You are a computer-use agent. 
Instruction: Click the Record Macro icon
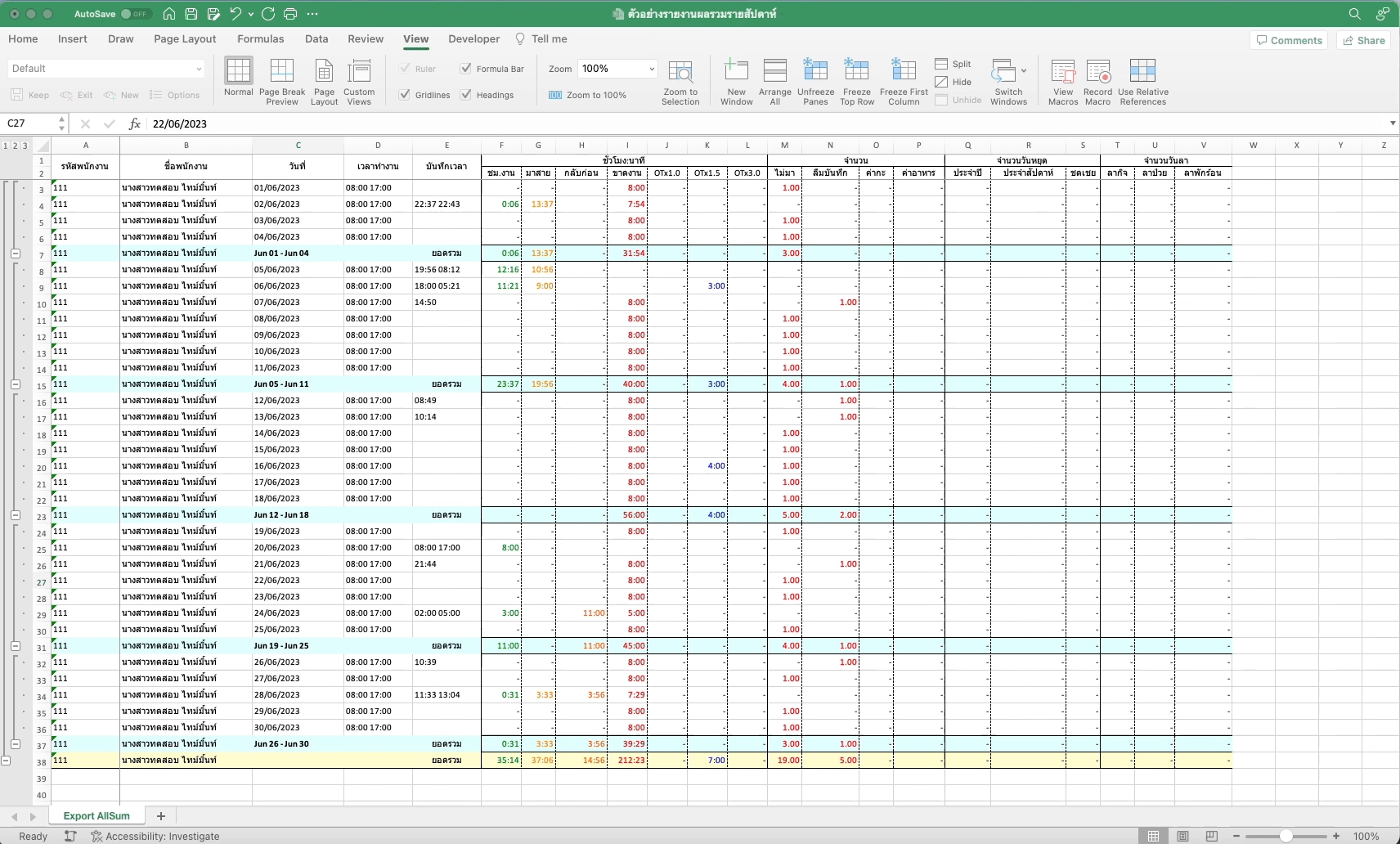[x=1097, y=72]
